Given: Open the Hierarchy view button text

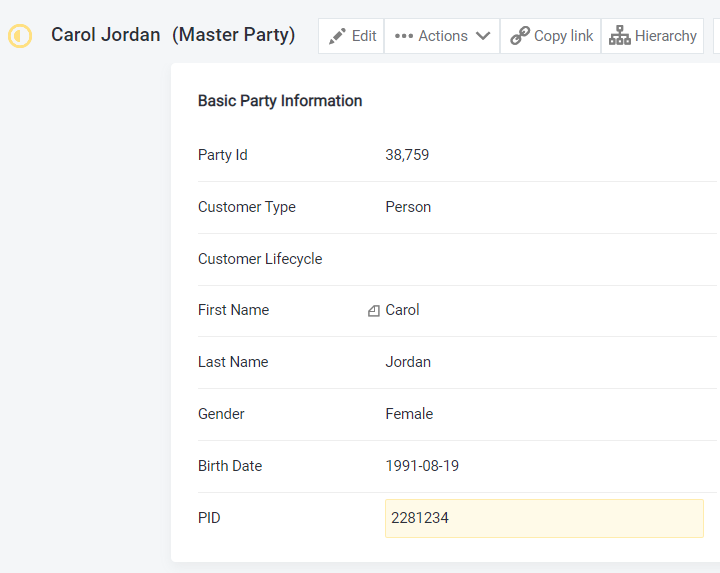Looking at the screenshot, I should (665, 36).
